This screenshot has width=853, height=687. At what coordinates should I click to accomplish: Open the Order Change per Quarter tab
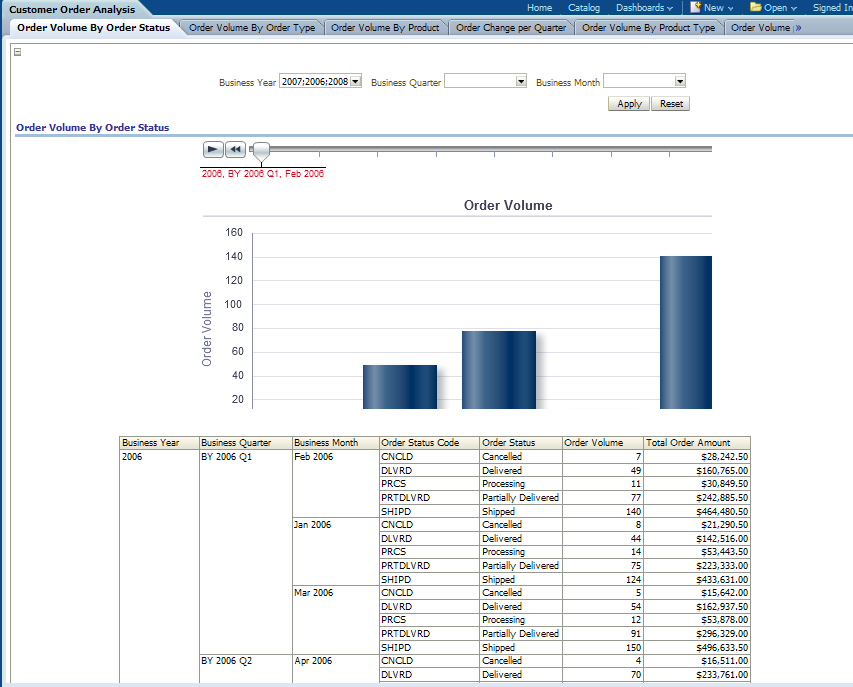tap(511, 28)
